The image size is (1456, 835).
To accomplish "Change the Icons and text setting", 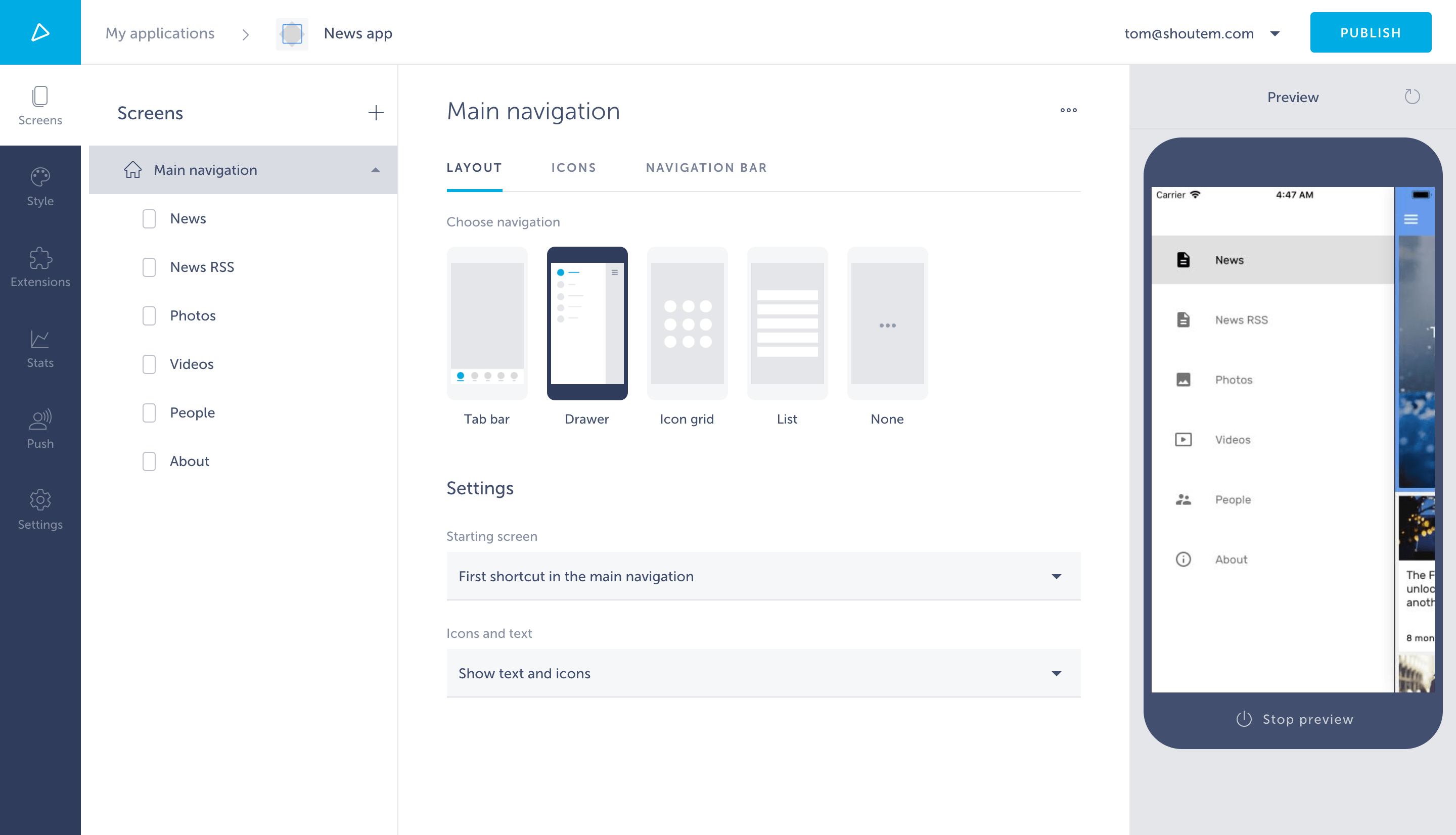I will tap(763, 673).
